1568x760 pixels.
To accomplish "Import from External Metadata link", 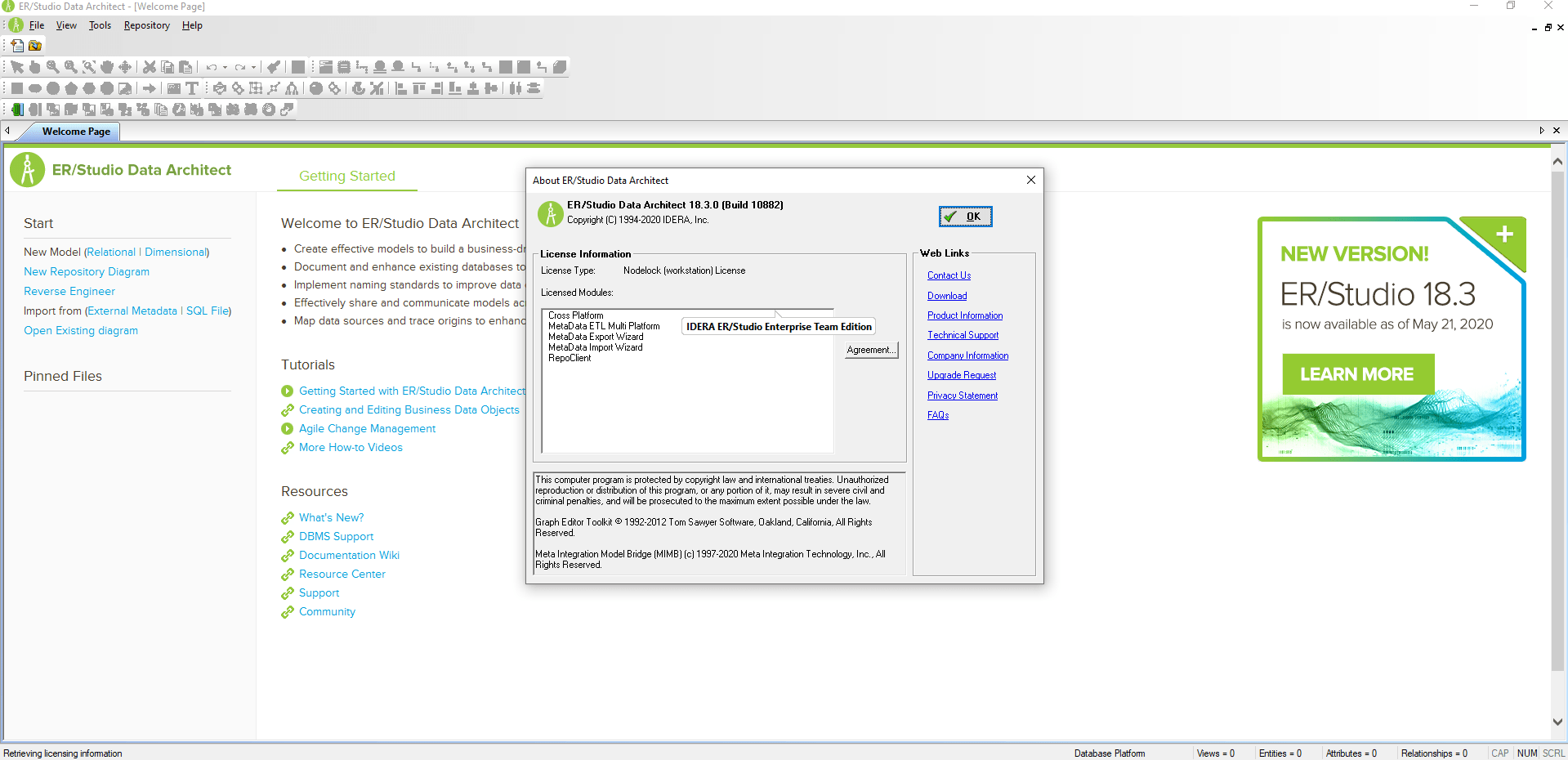I will click(132, 311).
